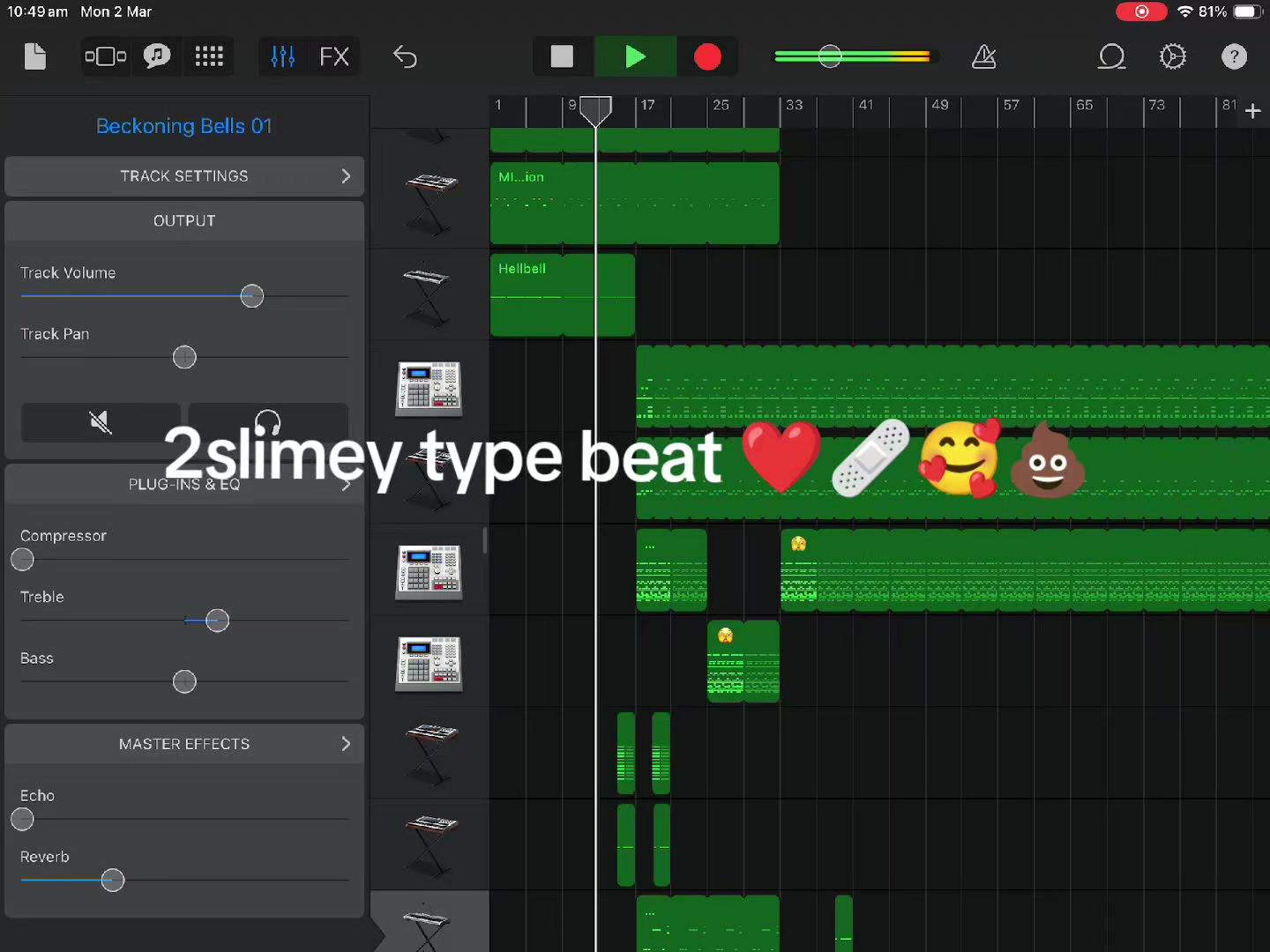Toggle the metronome
This screenshot has width=1270, height=952.
click(983, 57)
